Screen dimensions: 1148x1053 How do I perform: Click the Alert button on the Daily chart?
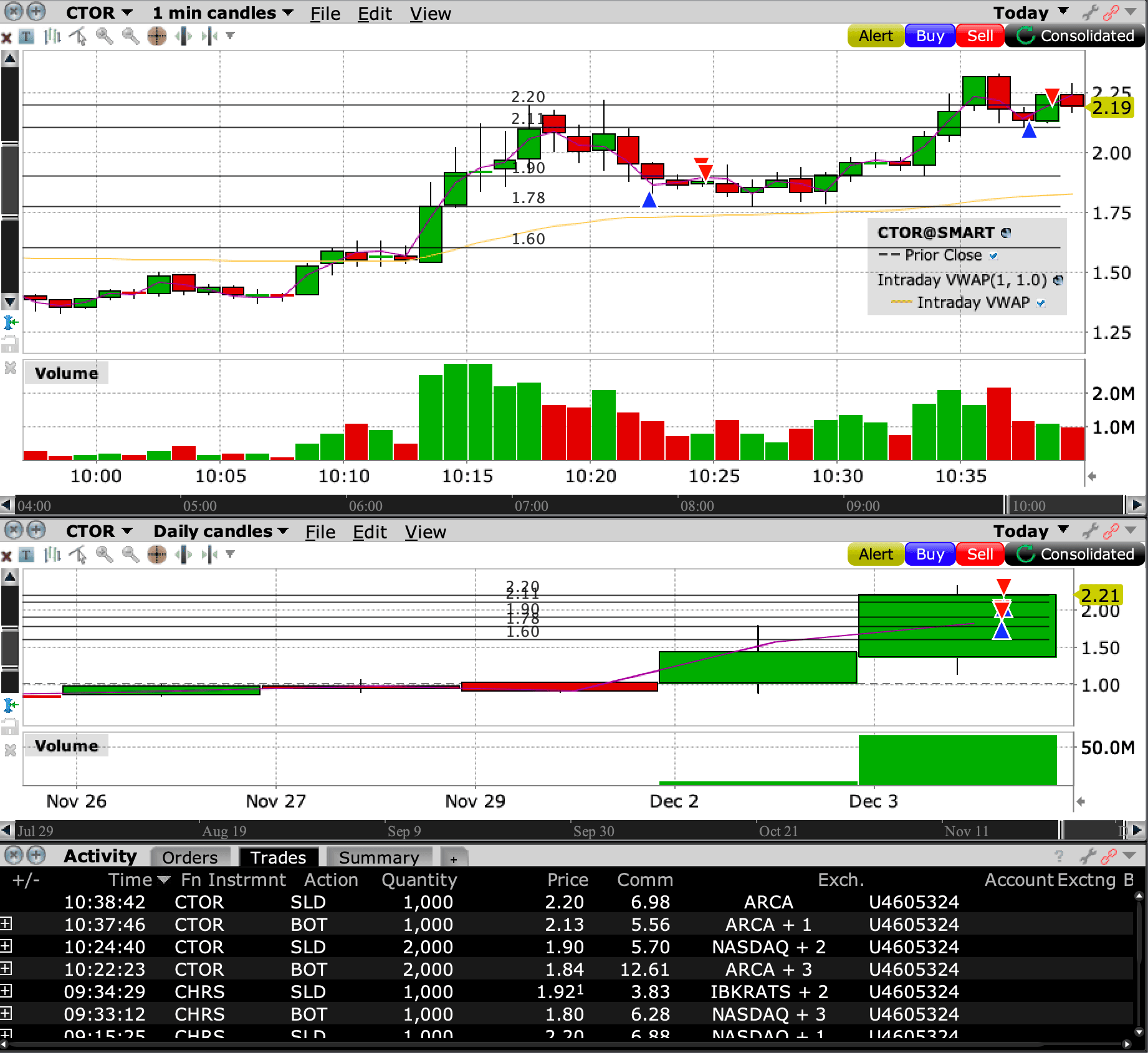876,555
